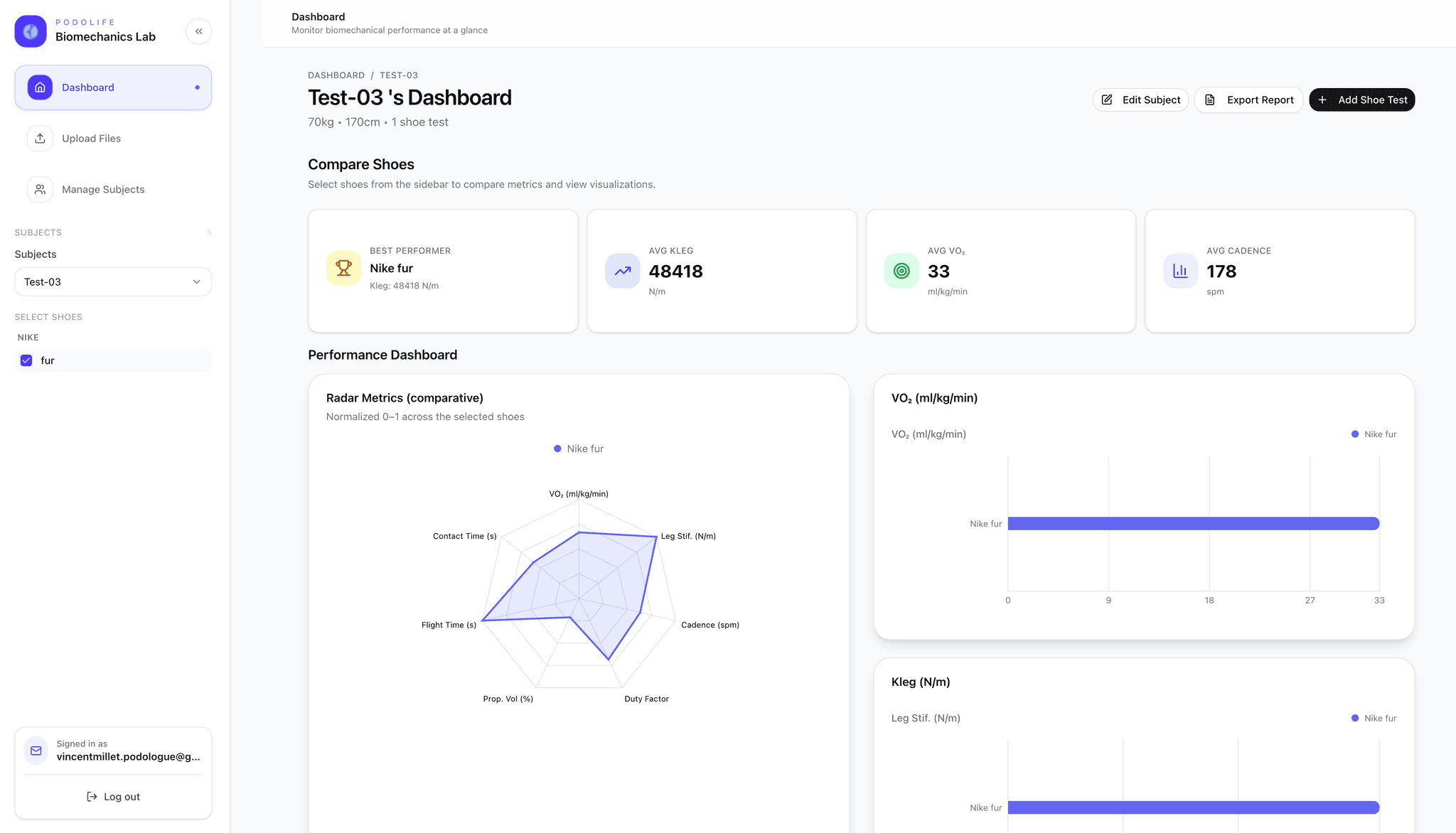Click the trophy icon on Best Performer card

pos(343,268)
